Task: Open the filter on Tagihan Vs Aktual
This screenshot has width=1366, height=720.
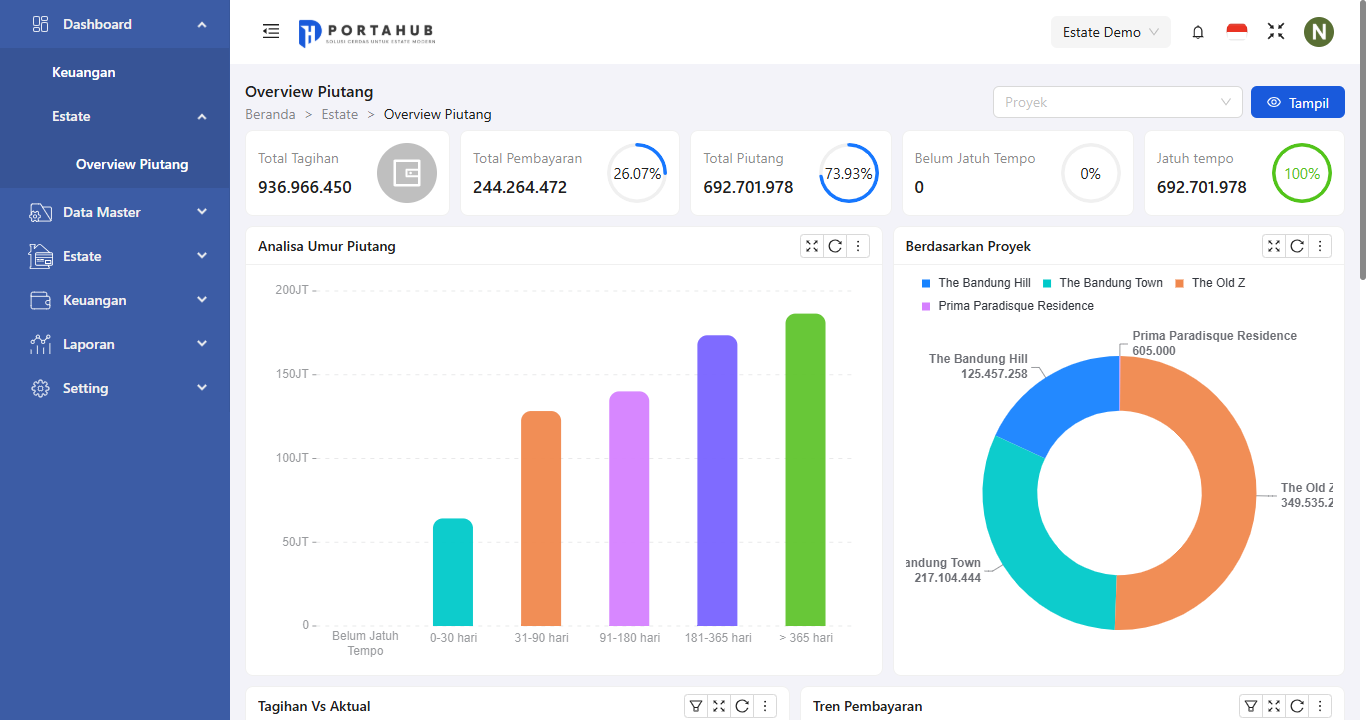Action: (696, 706)
